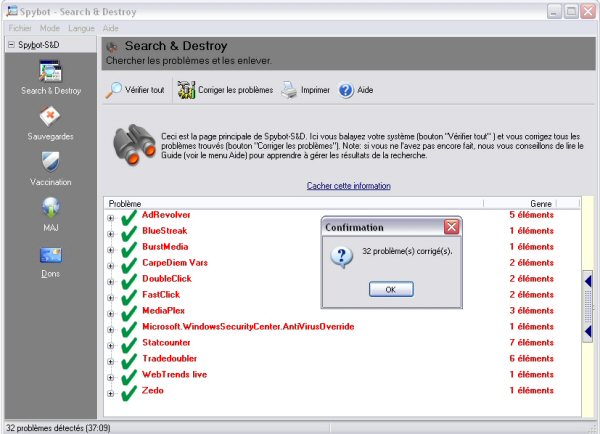Click the Imprimer printer icon
The image size is (600, 434).
289,90
